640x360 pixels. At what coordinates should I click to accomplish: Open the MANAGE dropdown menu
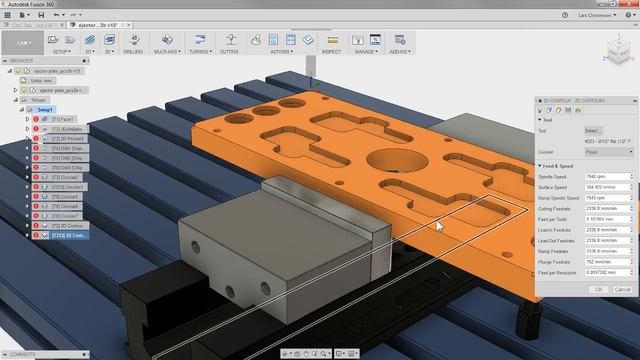366,52
